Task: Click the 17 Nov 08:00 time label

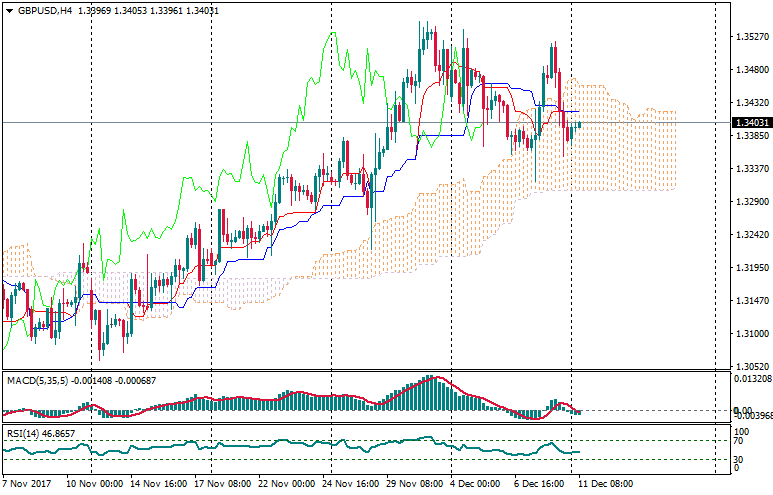Action: 223,483
